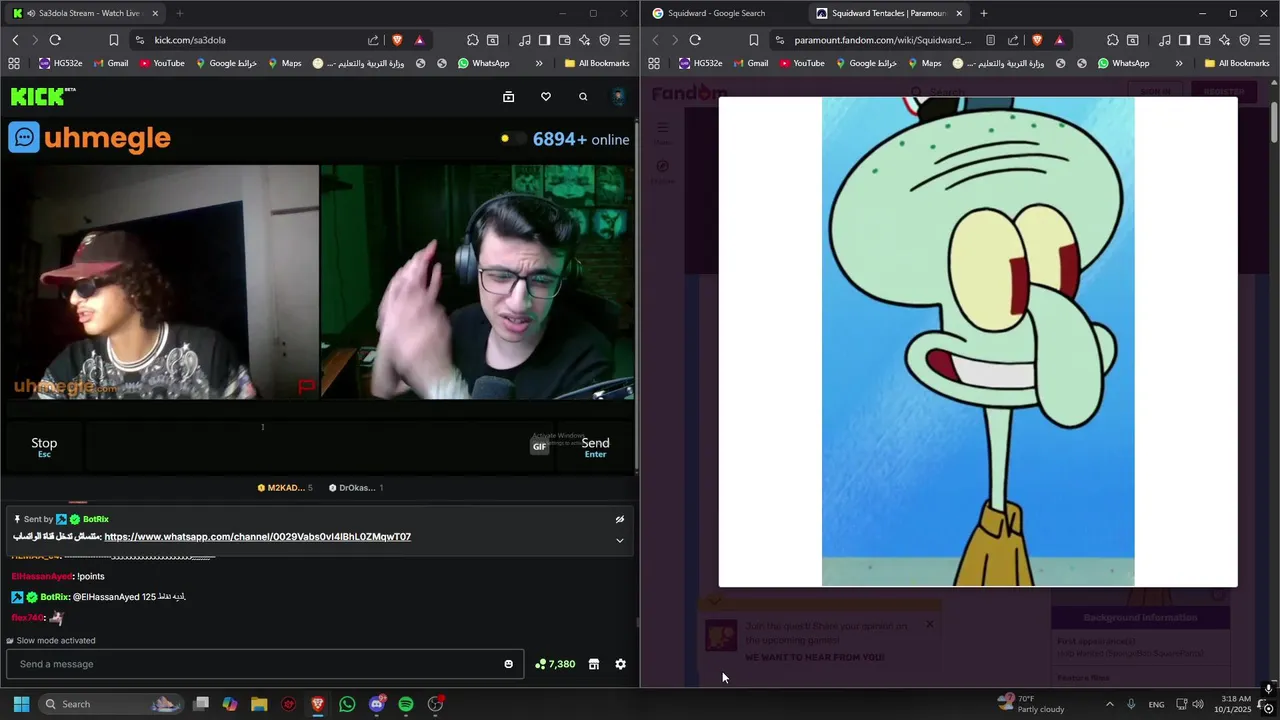Screen dimensions: 1280x720
Task: Open a new tab in Kick window
Action: (179, 13)
